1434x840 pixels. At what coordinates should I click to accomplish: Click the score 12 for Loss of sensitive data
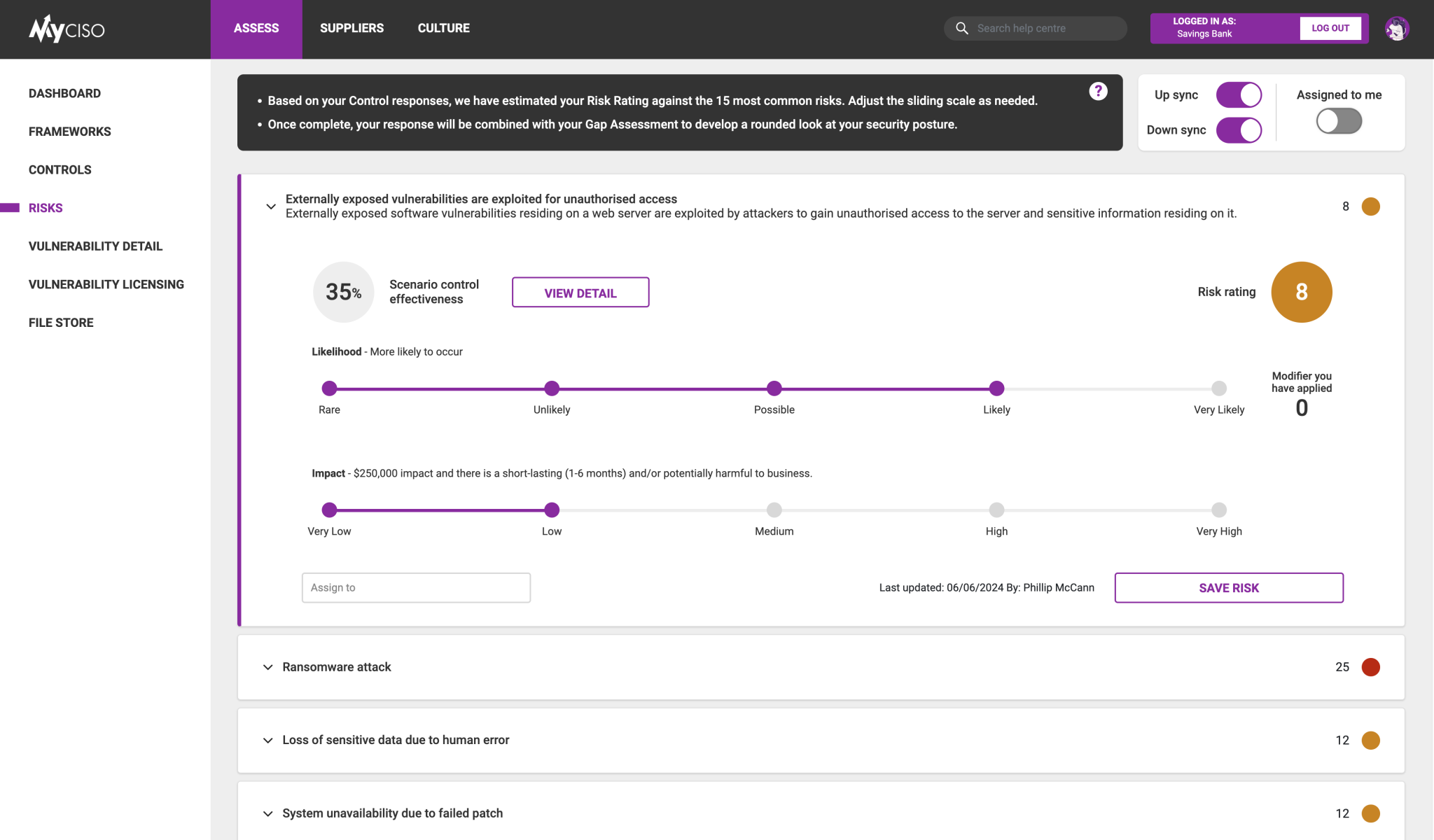tap(1342, 740)
